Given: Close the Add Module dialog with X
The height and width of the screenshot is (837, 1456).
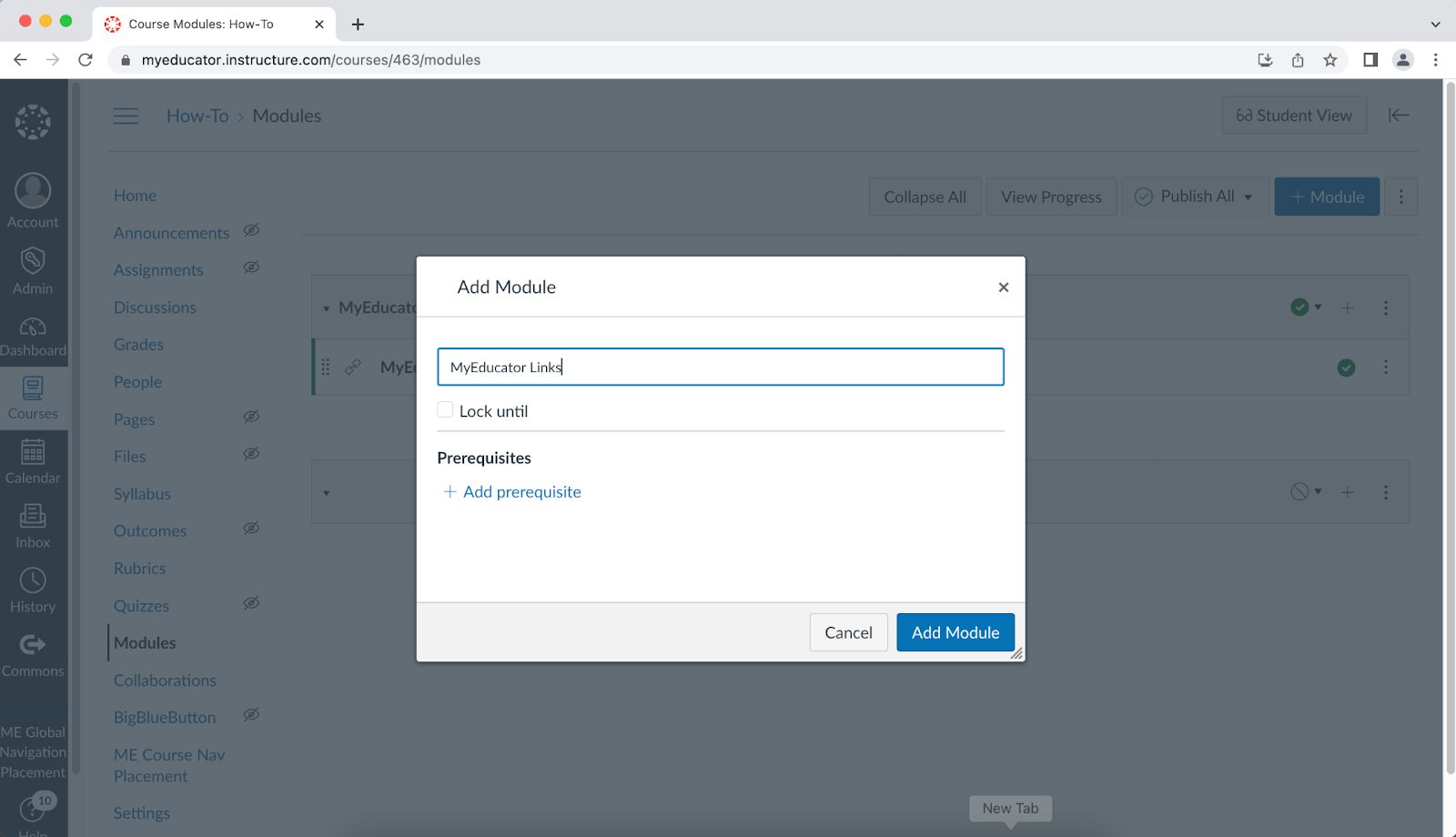Looking at the screenshot, I should [x=1004, y=287].
